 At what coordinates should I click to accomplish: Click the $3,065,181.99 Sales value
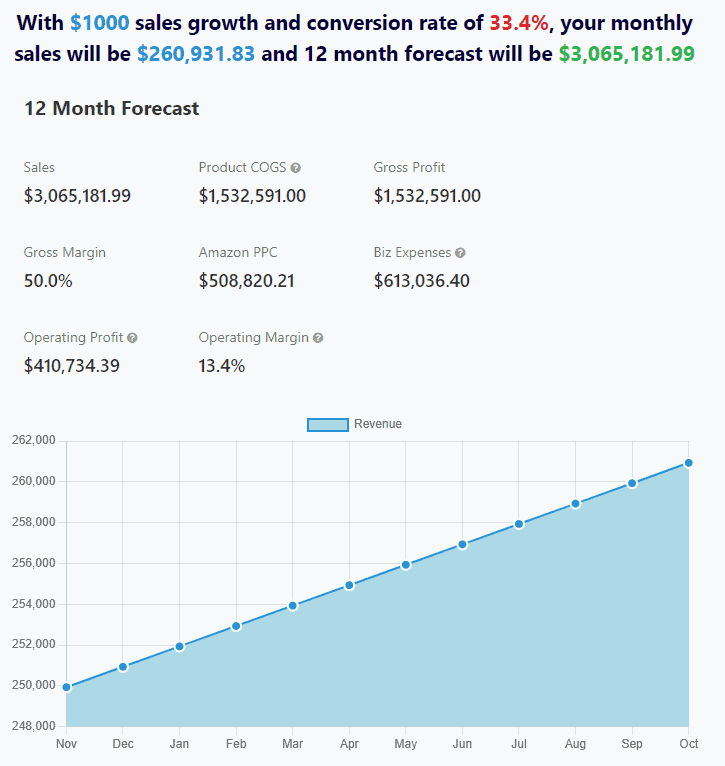(77, 196)
